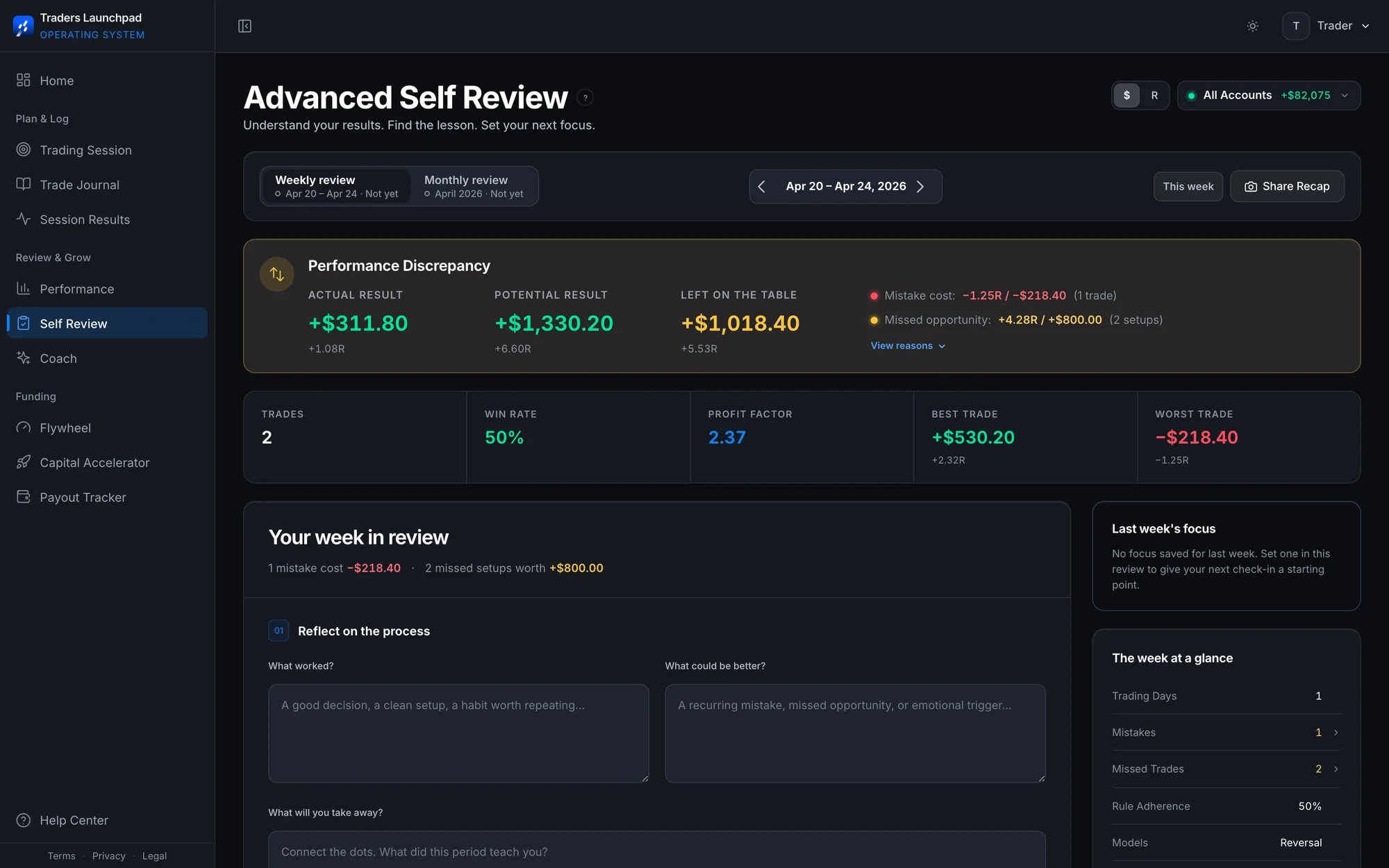The width and height of the screenshot is (1389, 868).
Task: Open Coach page
Action: click(x=107, y=358)
